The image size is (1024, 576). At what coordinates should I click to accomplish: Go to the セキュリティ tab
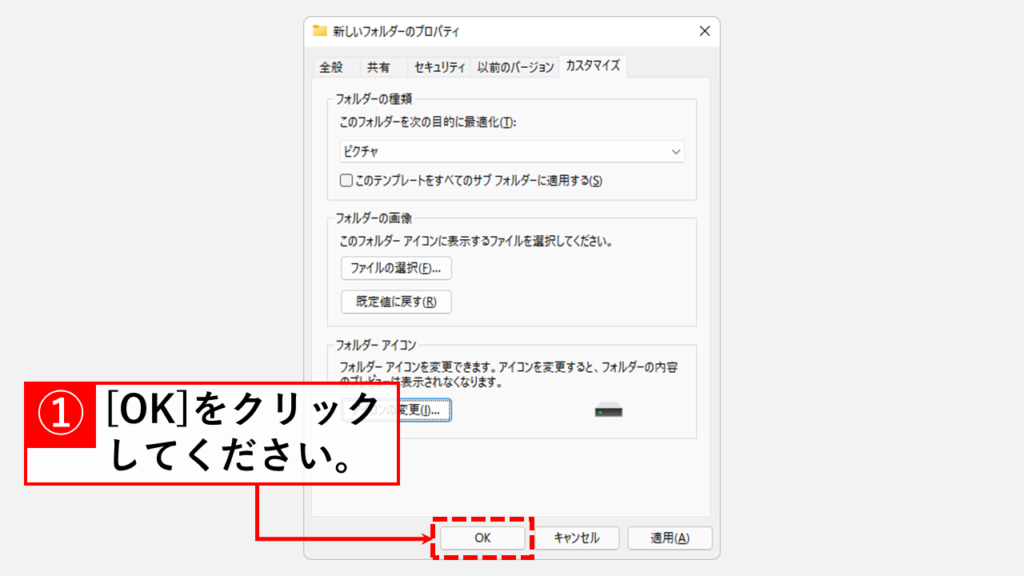(x=440, y=68)
